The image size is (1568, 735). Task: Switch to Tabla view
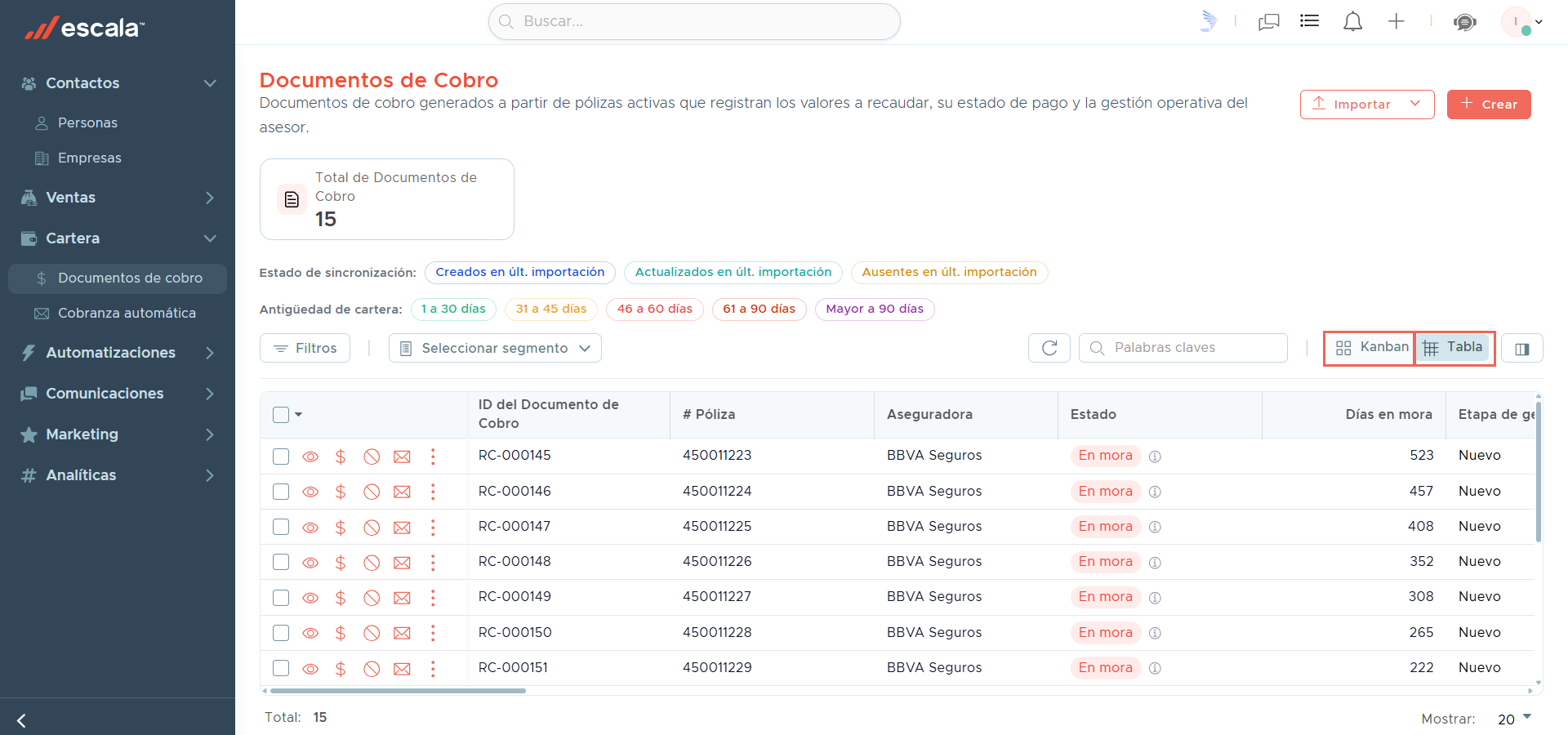(x=1454, y=348)
